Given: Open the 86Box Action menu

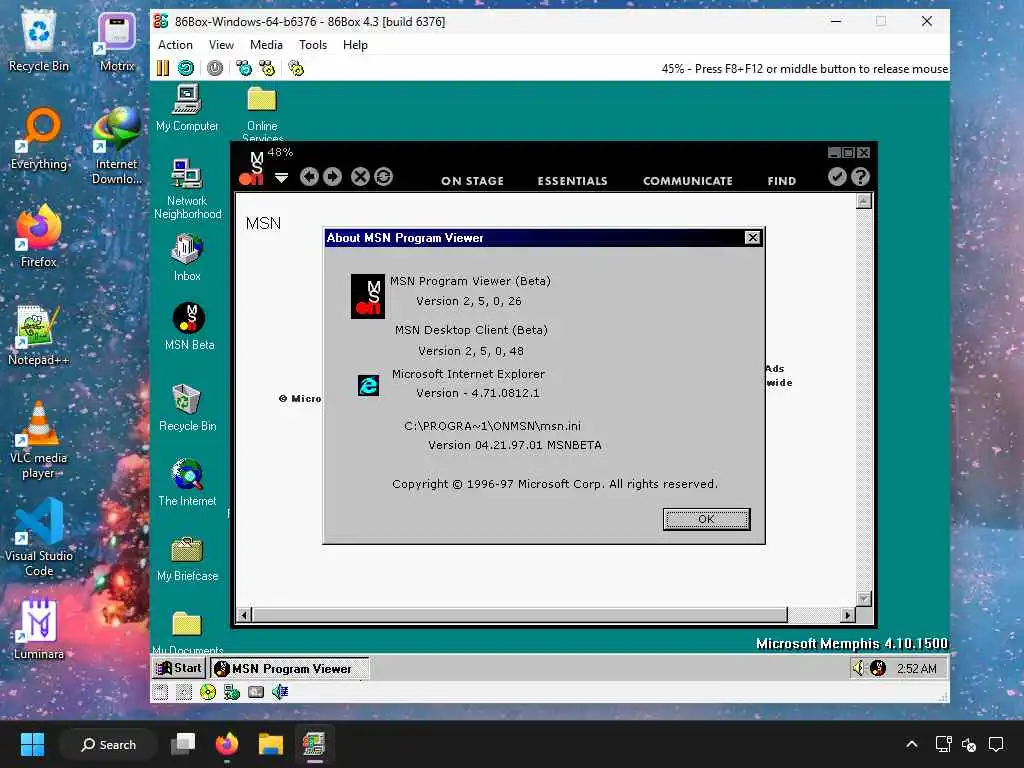Looking at the screenshot, I should click(x=175, y=45).
